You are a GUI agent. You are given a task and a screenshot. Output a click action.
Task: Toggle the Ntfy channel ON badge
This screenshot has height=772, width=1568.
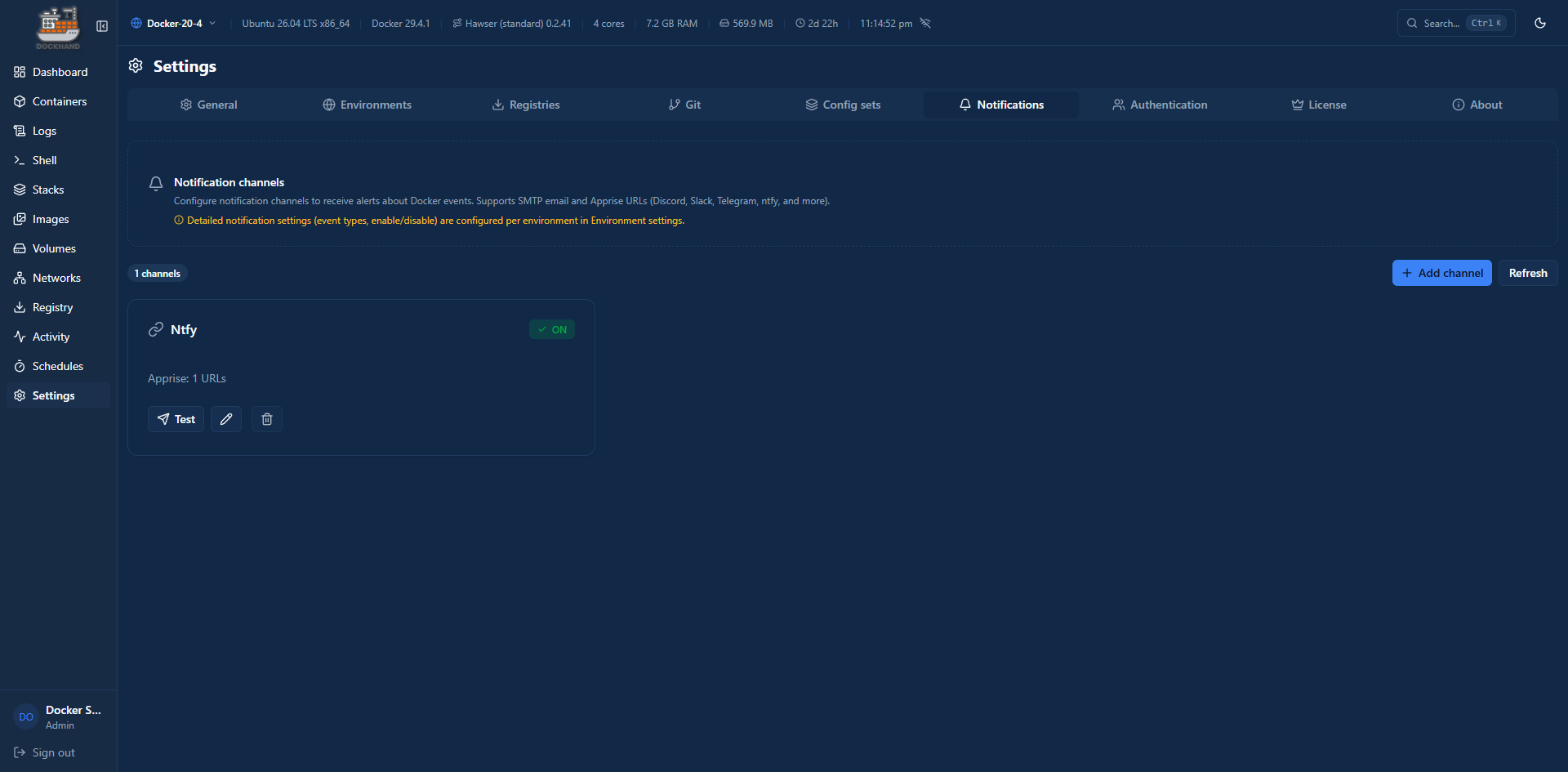(x=552, y=329)
